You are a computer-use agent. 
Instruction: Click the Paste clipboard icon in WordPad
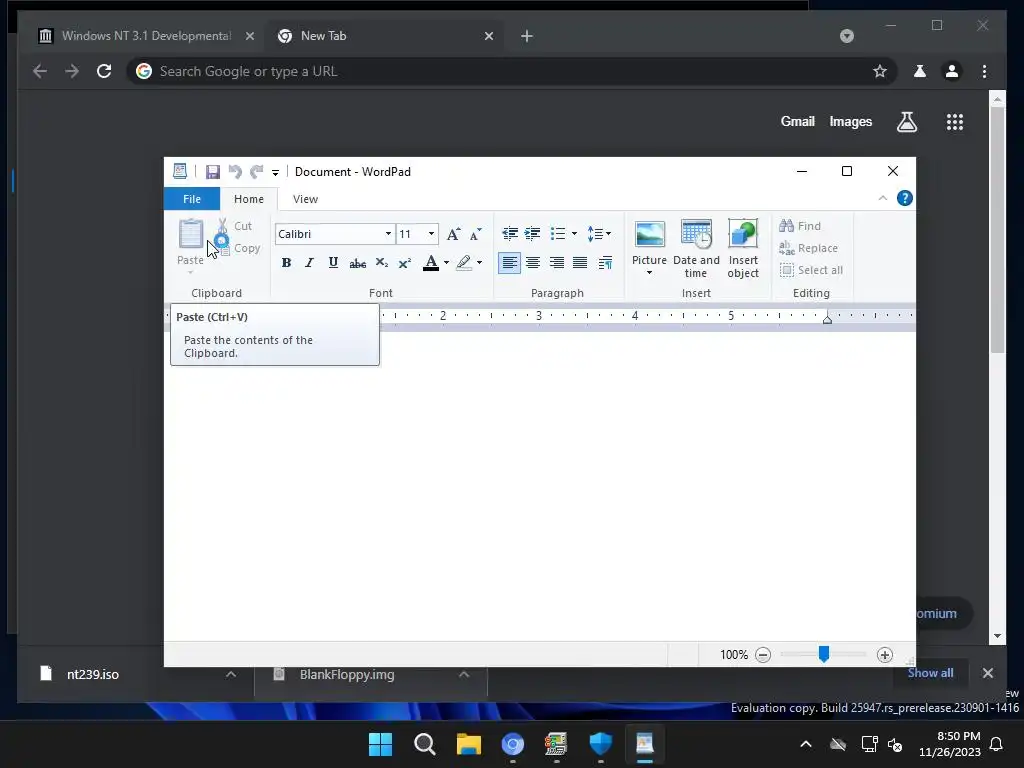click(x=191, y=233)
